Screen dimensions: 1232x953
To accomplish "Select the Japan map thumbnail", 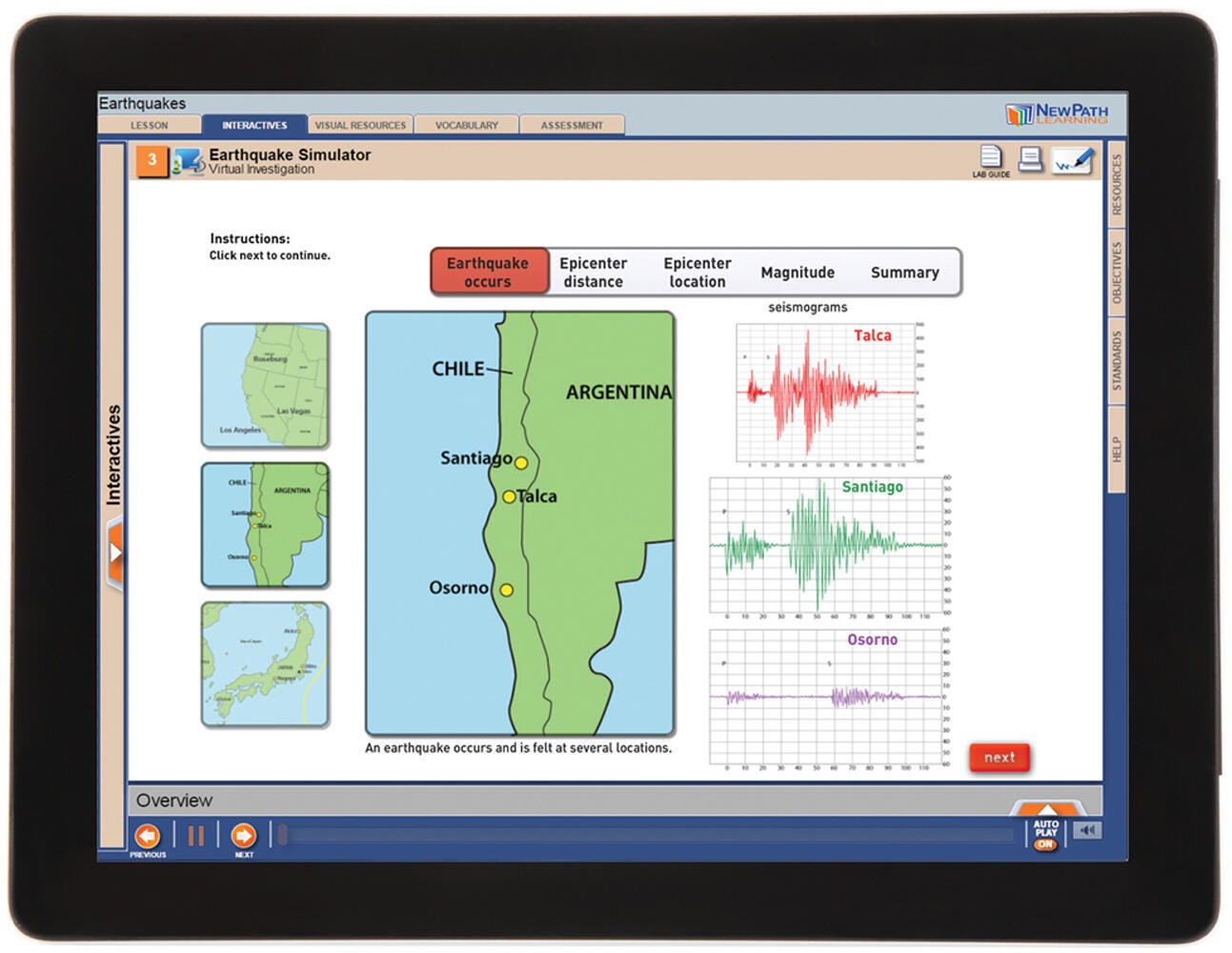I will click(265, 664).
